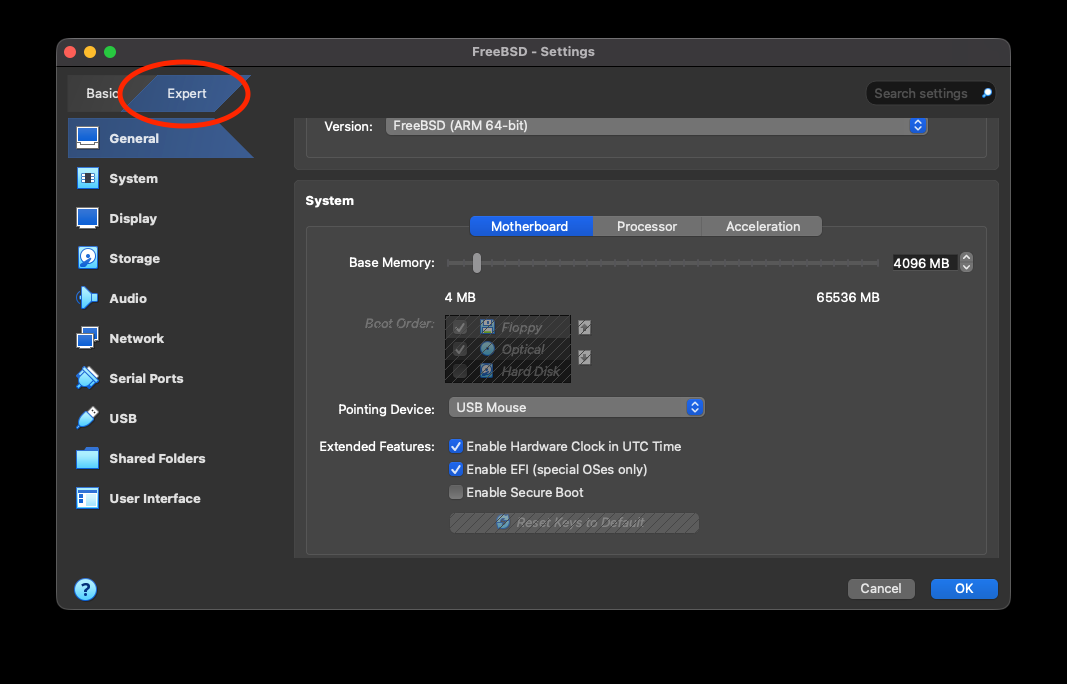Image resolution: width=1067 pixels, height=684 pixels.
Task: Select the Storage label in the sidebar
Action: click(135, 259)
